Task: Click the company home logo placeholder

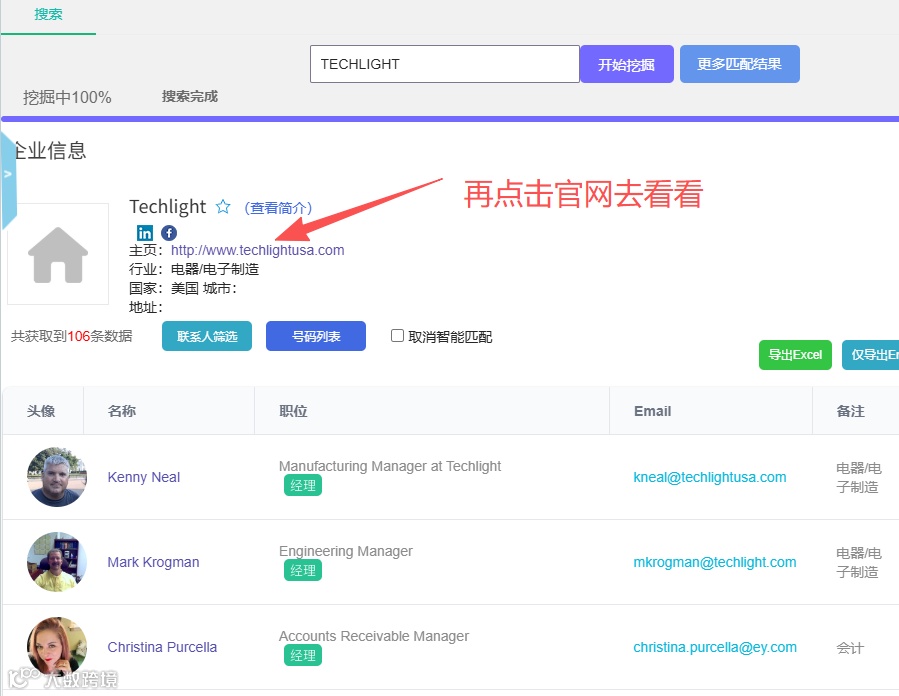Action: pos(58,254)
